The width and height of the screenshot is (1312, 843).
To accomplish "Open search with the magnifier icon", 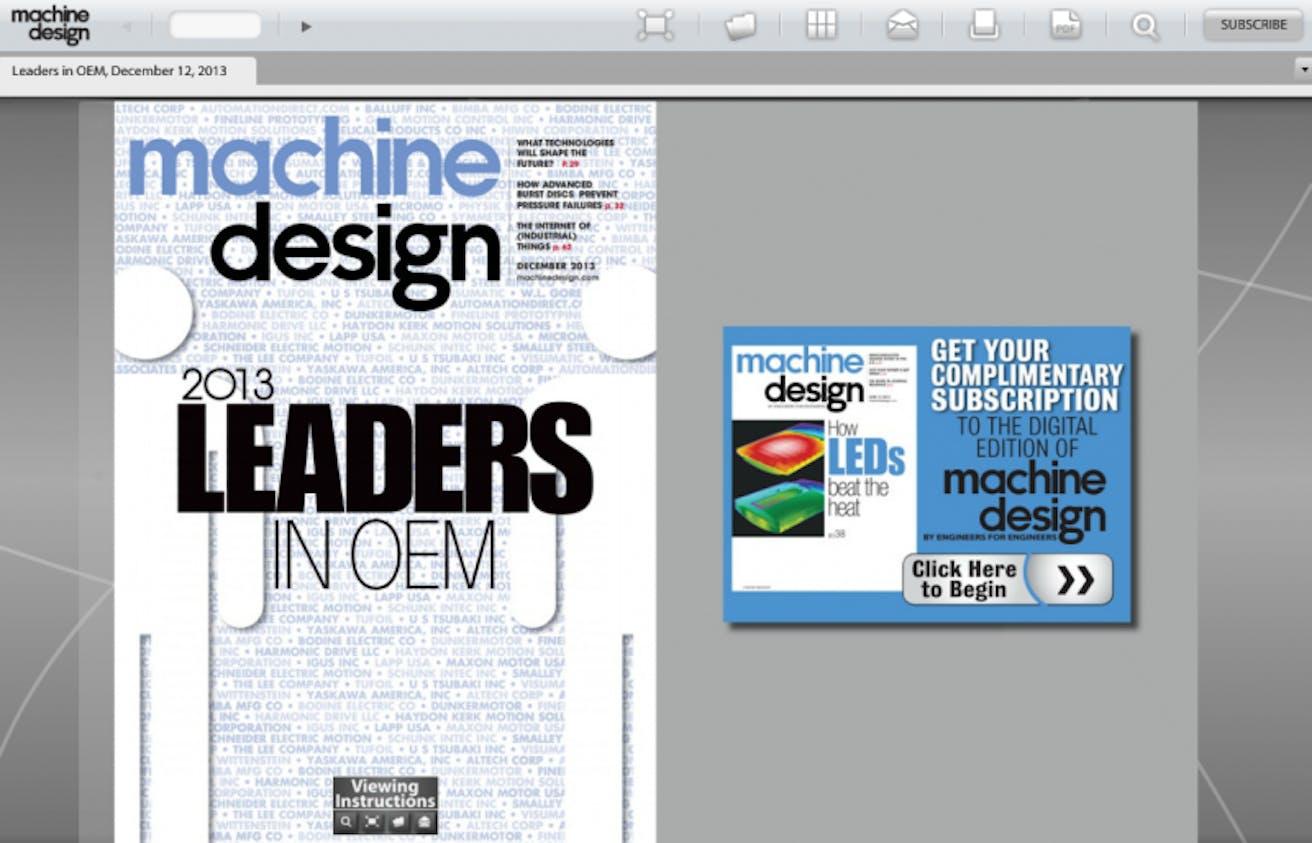I will tap(1144, 26).
